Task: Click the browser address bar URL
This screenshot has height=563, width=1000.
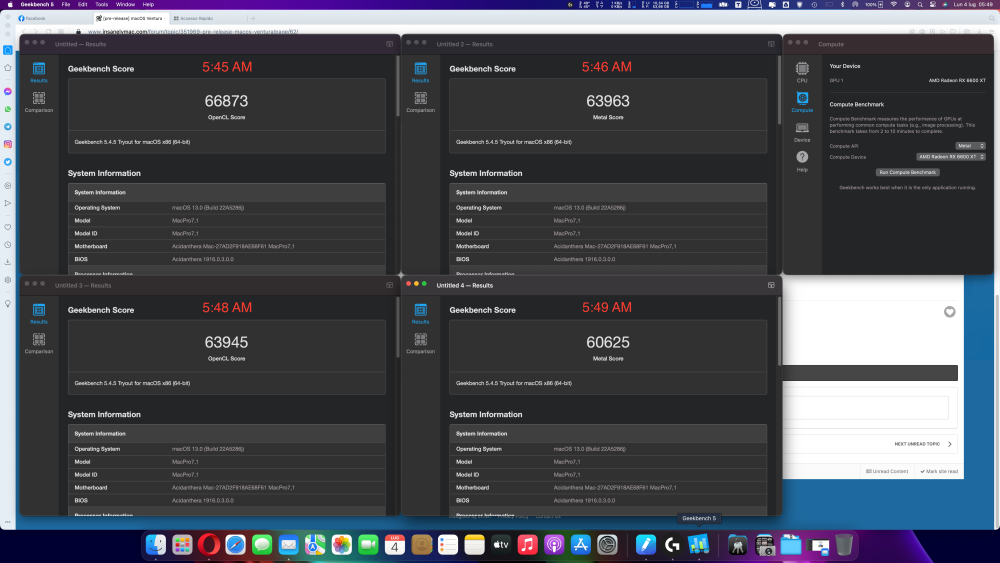Action: coord(192,31)
